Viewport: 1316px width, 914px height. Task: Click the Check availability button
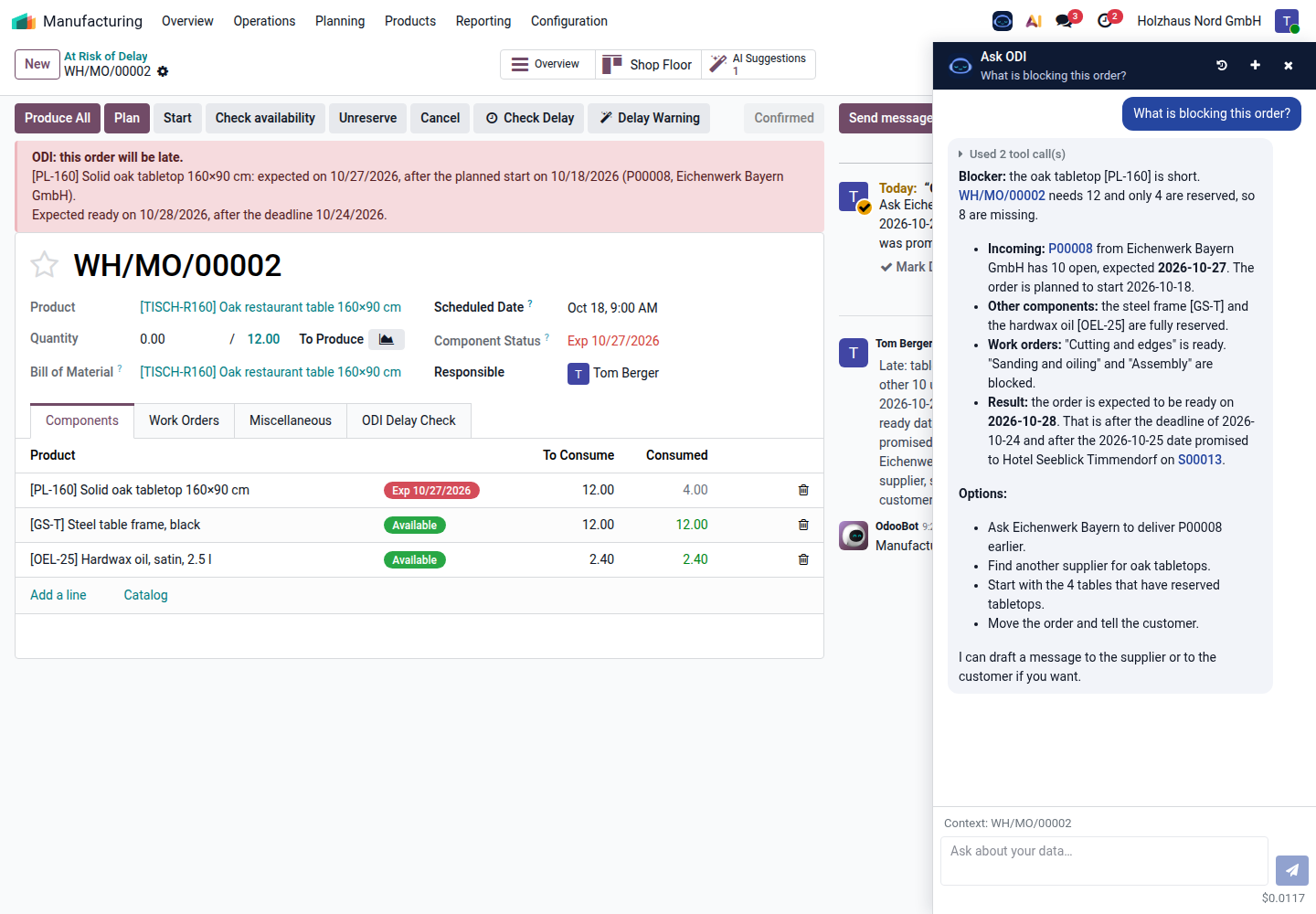coord(265,118)
